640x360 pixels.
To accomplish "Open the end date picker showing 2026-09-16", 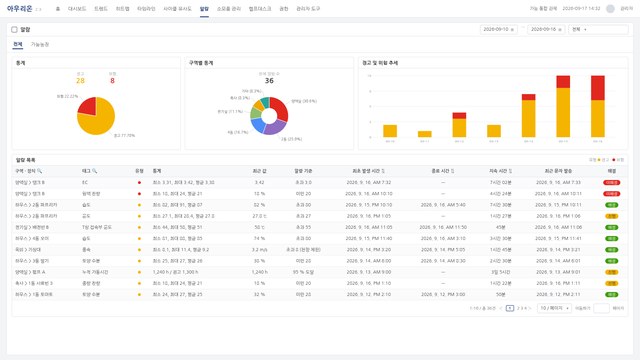I will coord(546,29).
